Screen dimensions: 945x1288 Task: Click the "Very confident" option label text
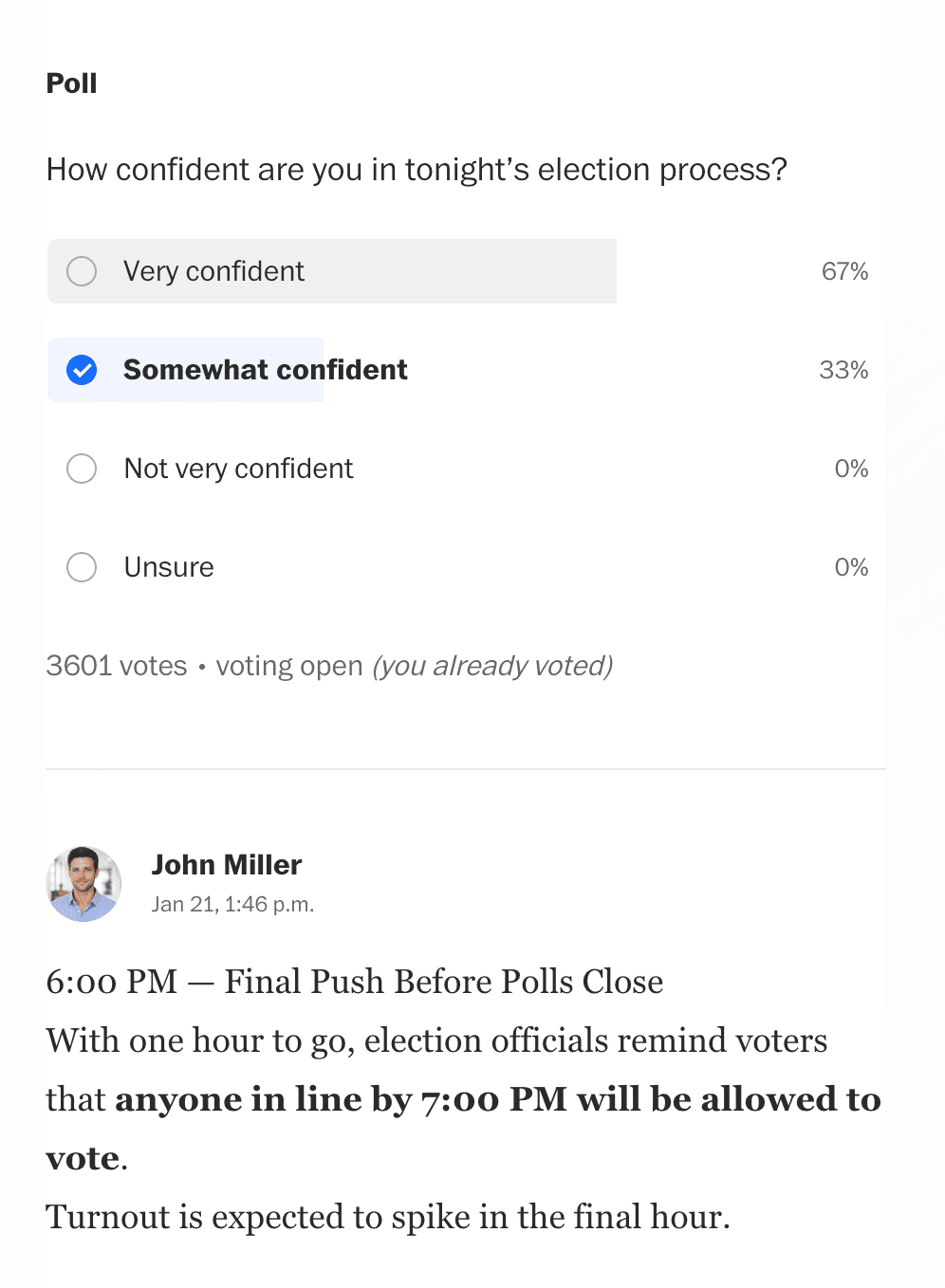[213, 272]
